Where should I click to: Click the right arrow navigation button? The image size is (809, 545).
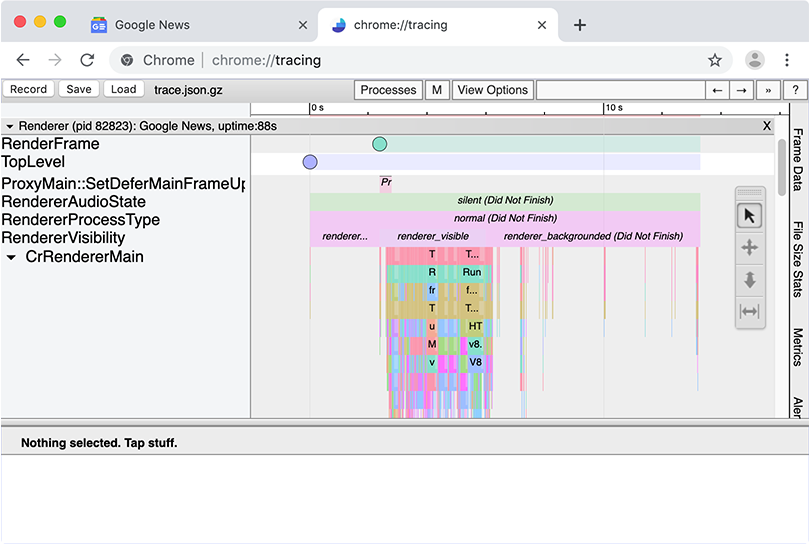[x=741, y=90]
